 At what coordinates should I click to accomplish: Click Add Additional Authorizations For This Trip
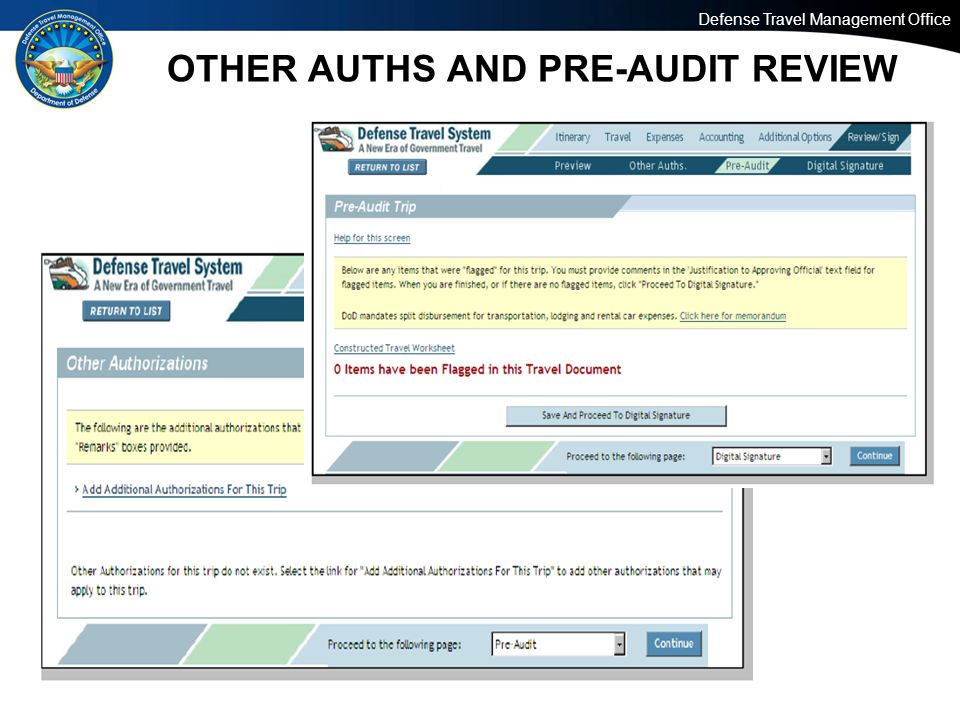point(184,489)
